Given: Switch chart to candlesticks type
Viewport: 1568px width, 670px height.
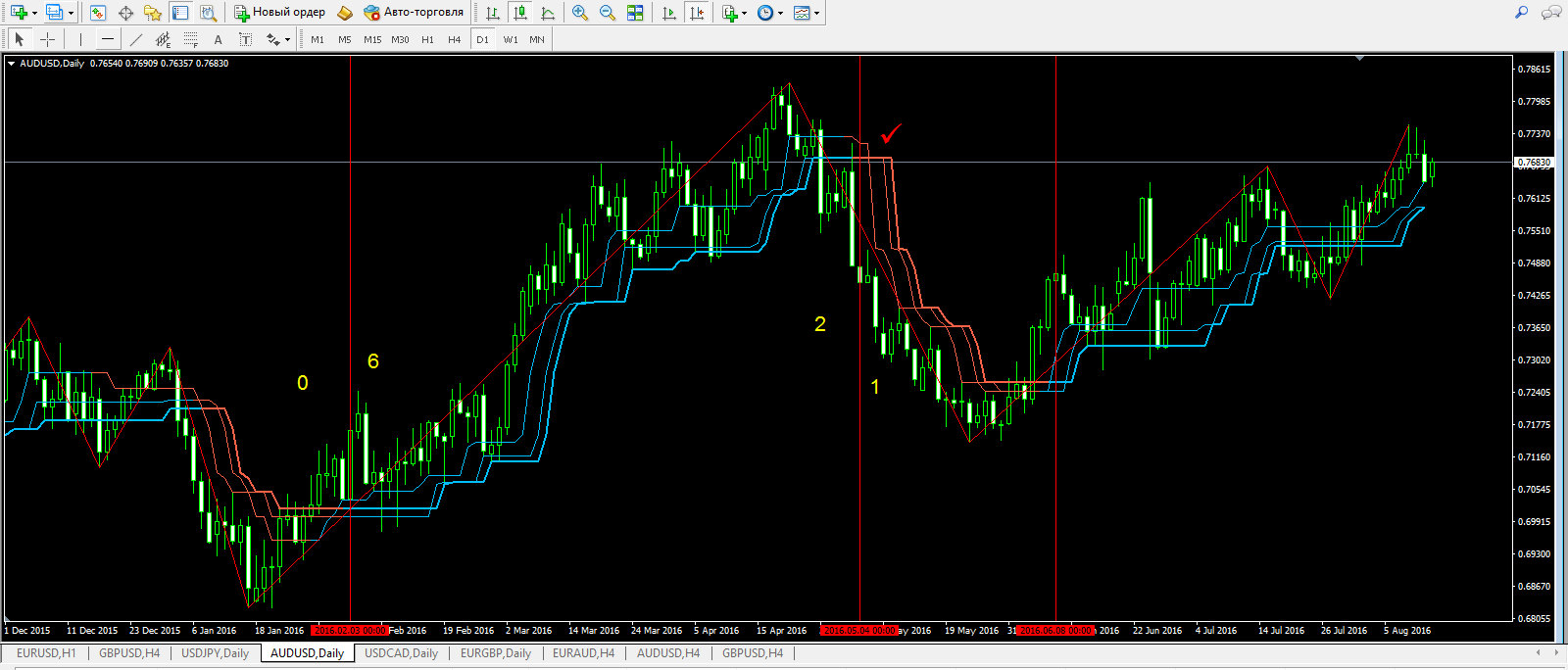Looking at the screenshot, I should [x=520, y=13].
